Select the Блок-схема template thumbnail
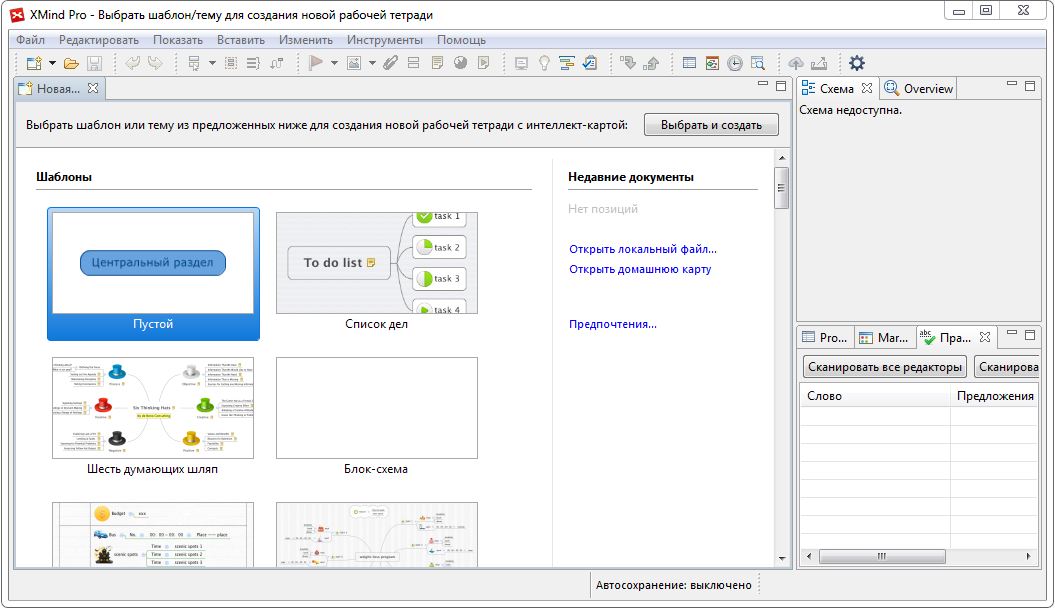 [x=377, y=408]
